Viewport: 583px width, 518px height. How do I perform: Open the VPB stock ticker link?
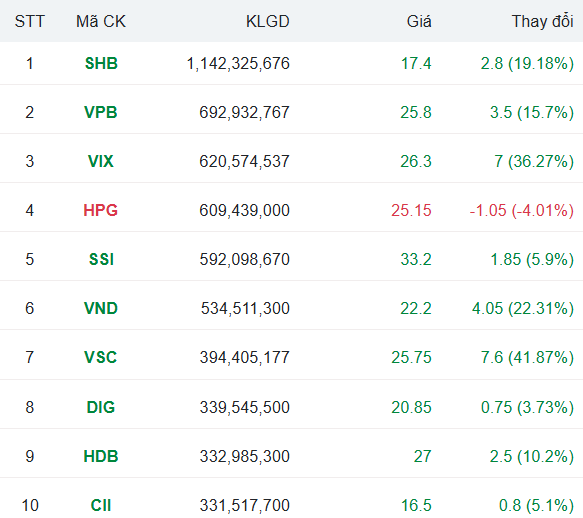coord(101,112)
